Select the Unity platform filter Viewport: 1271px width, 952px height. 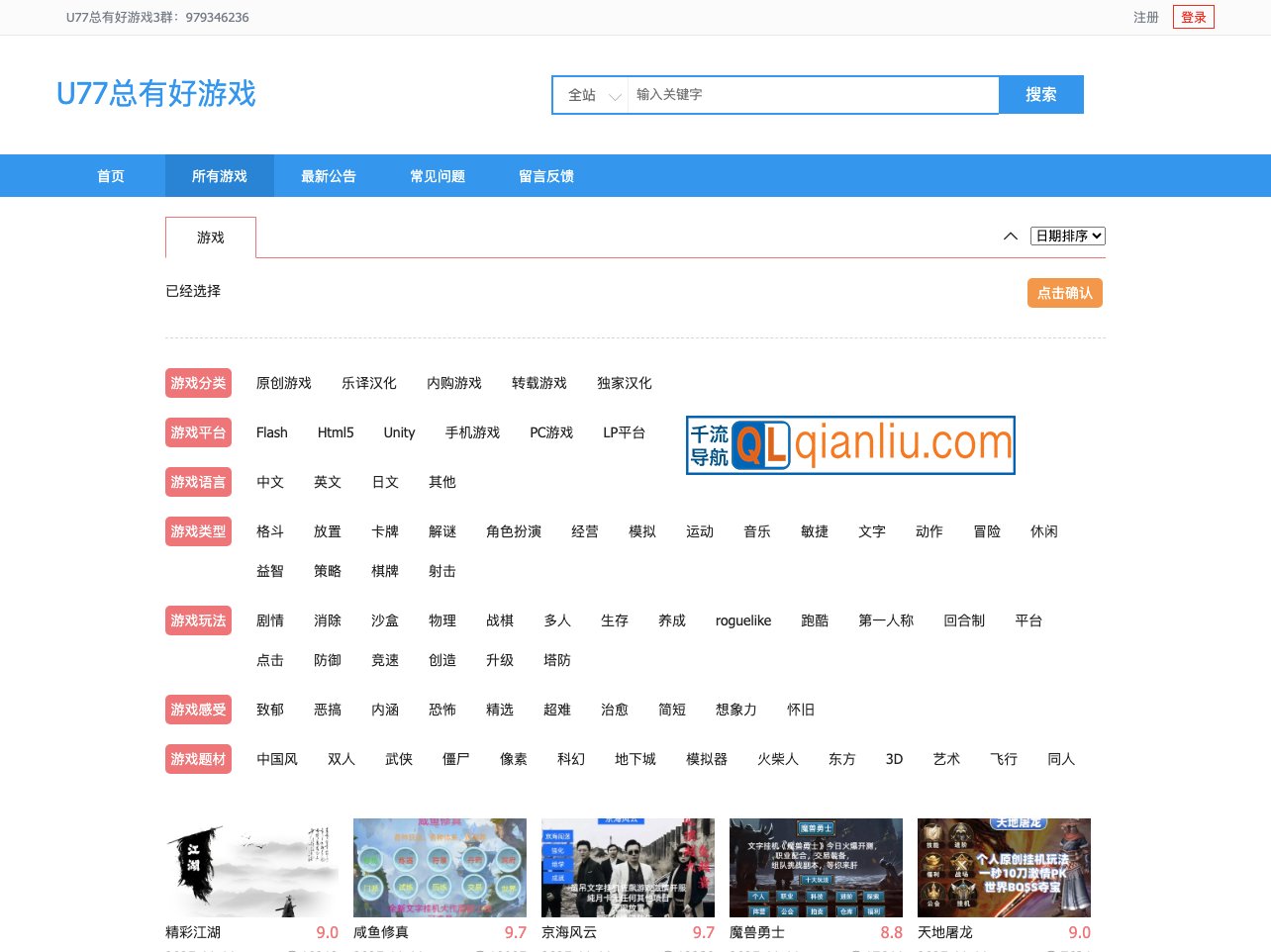399,432
